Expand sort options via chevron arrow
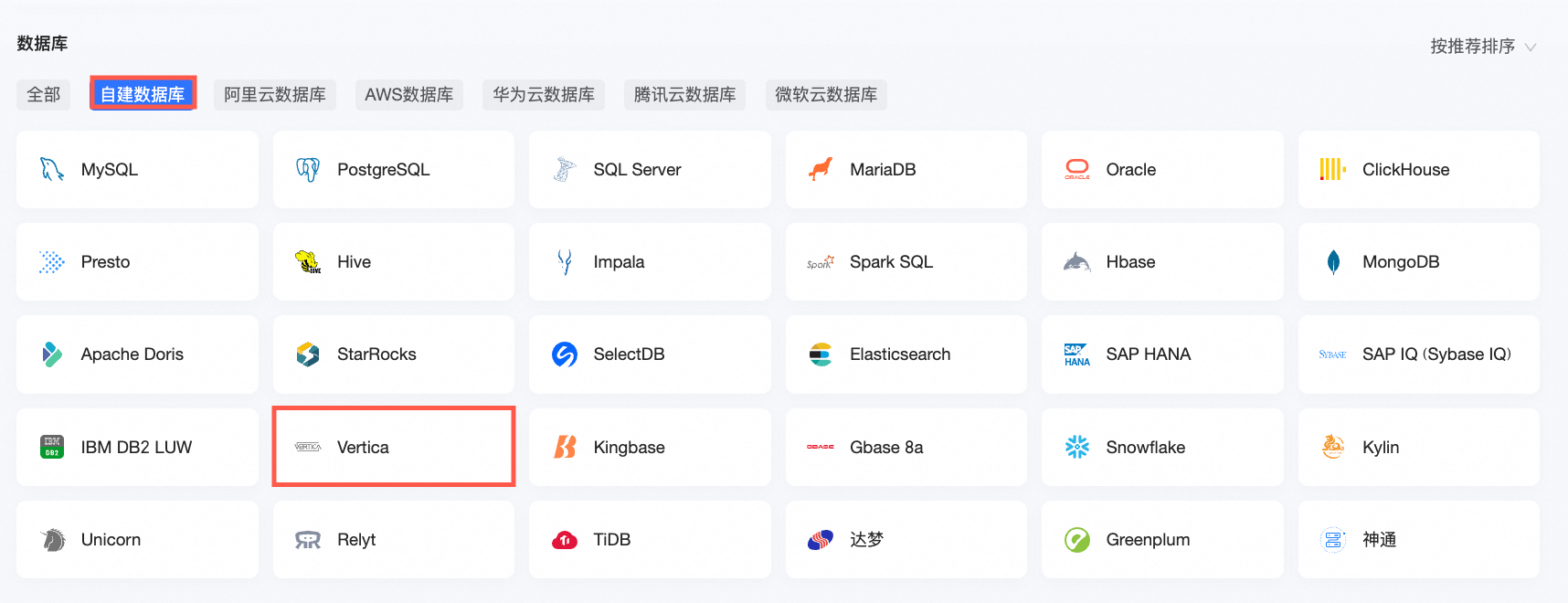This screenshot has height=603, width=1568. [1531, 47]
